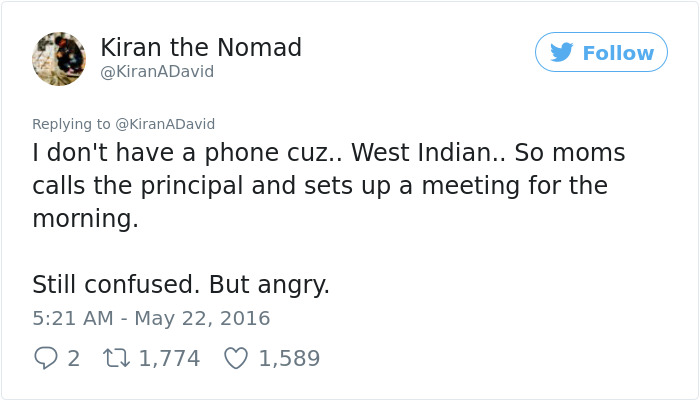Click the @KiranADavid handle below the name
The image size is (700, 401).
[157, 72]
